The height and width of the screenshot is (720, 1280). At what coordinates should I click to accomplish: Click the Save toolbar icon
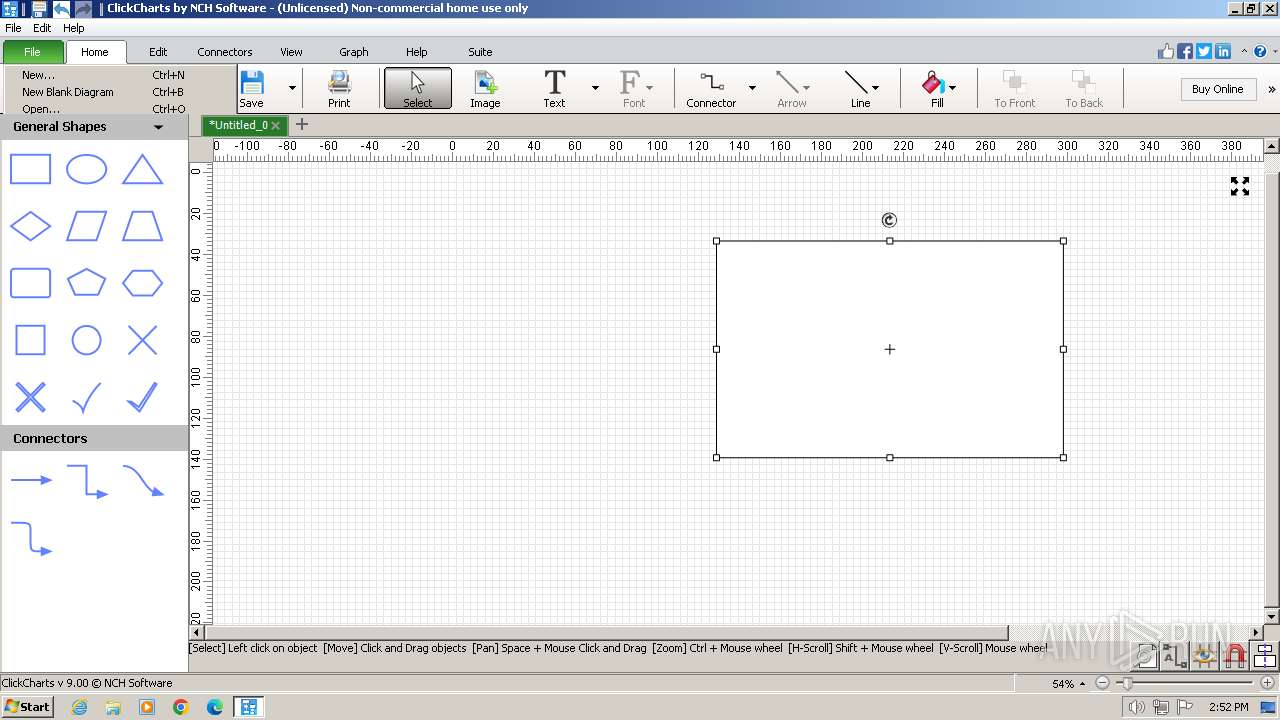pos(252,88)
